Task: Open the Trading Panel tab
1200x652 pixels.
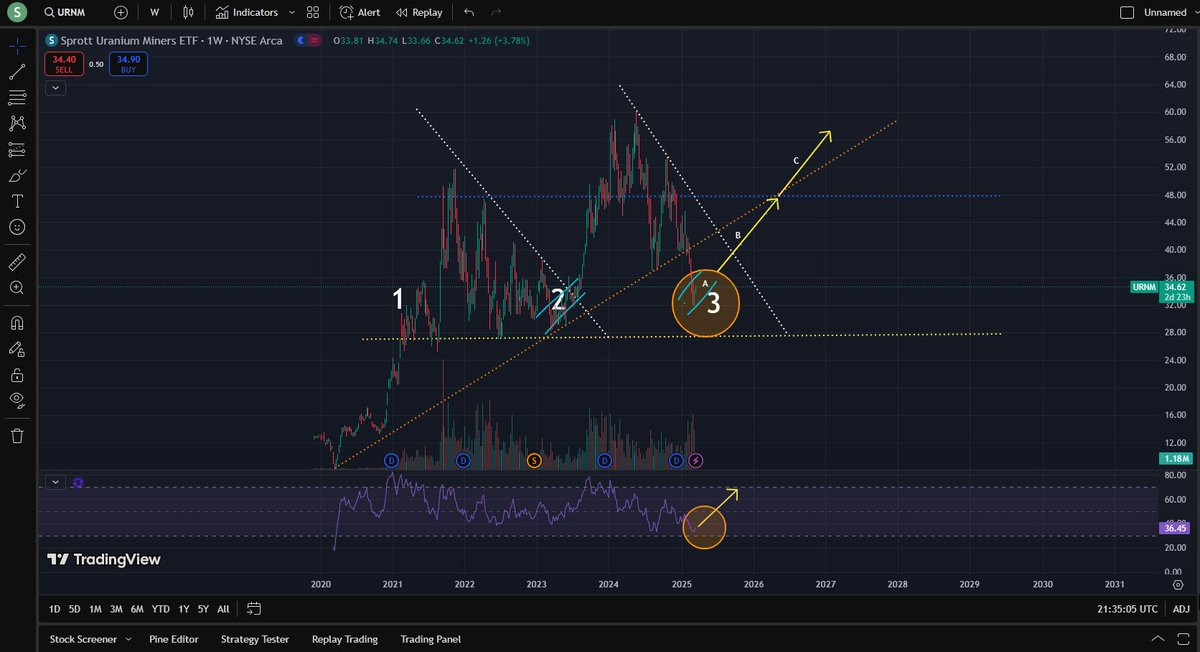Action: 431,639
